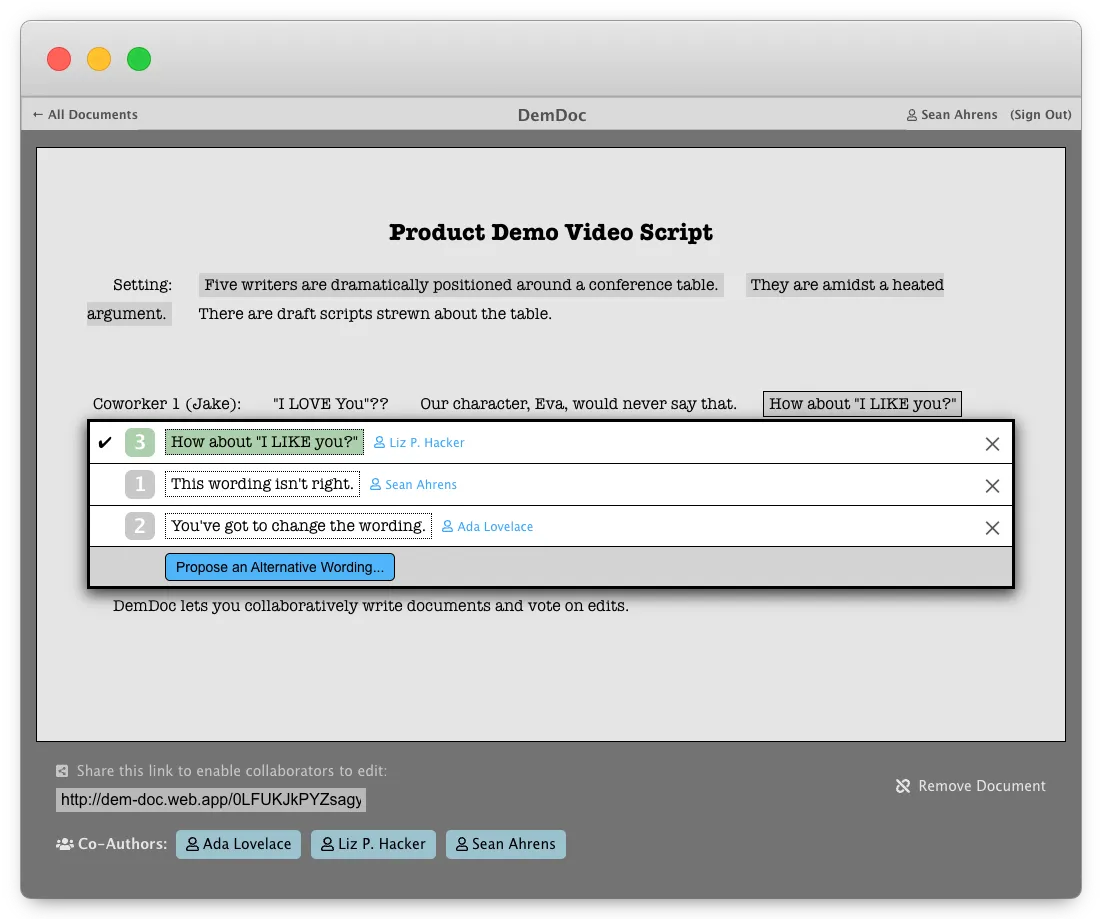
Task: Click the boxed sentence "How about I LIKE you?" in document
Action: click(x=862, y=404)
